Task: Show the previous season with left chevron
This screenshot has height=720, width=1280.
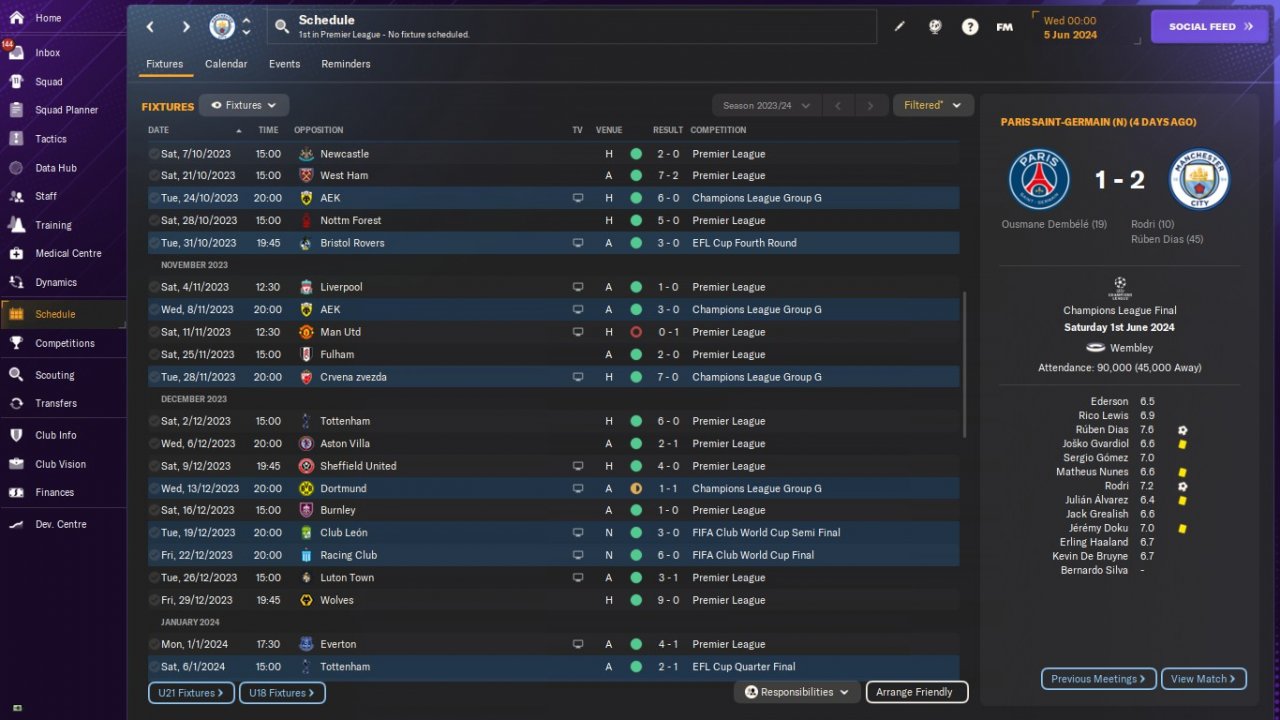Action: coord(838,105)
